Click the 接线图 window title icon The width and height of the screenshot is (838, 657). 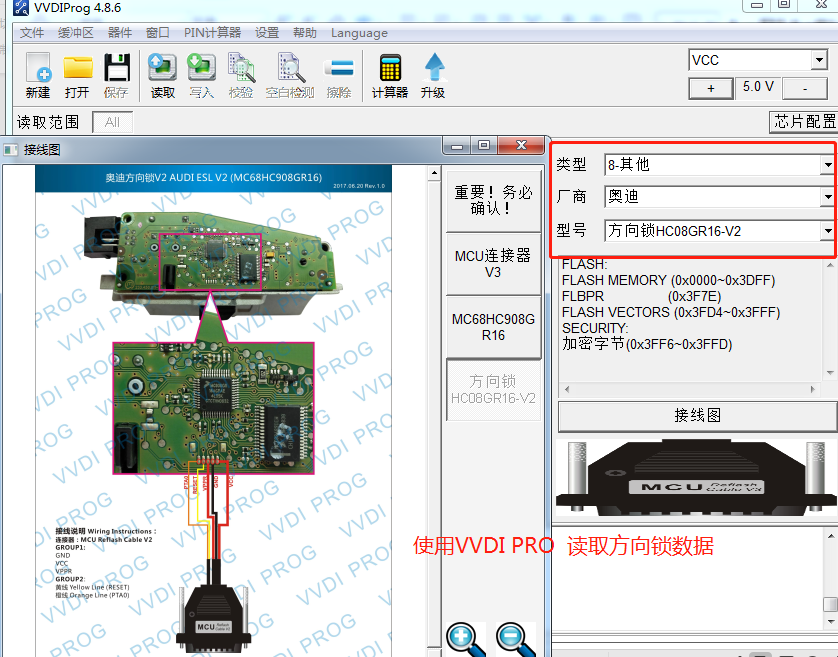11,150
